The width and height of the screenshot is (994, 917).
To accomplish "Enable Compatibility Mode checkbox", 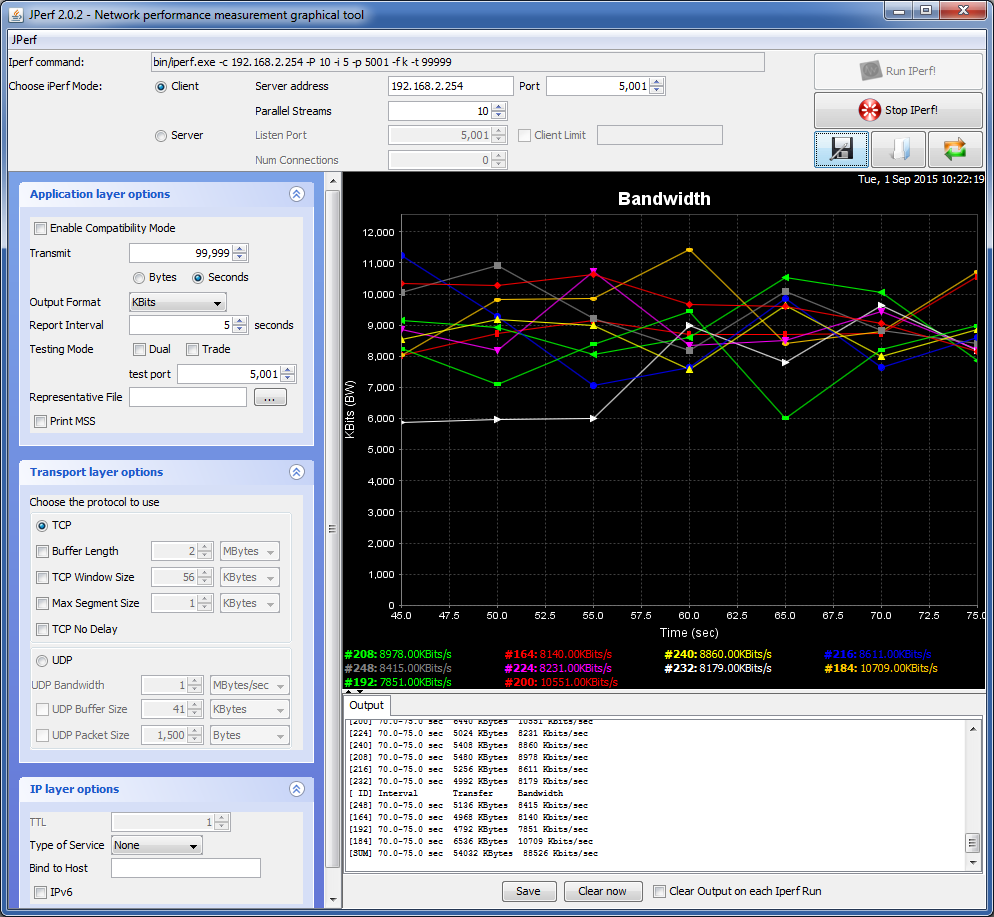I will 41,228.
